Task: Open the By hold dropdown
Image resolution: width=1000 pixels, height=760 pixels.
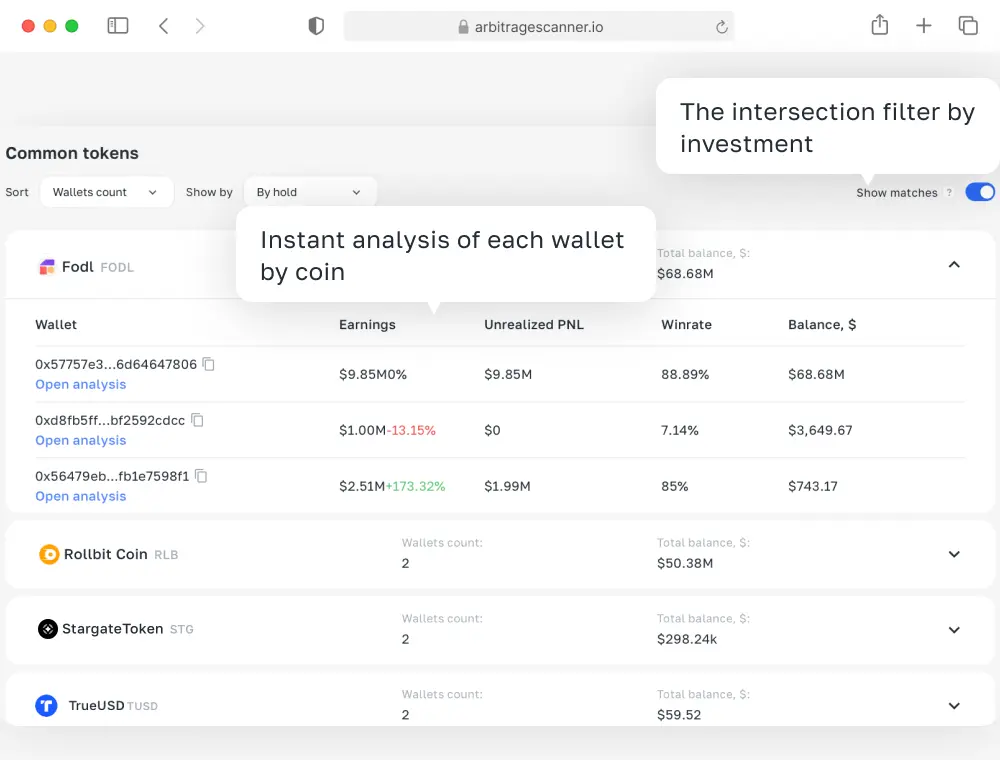Action: click(x=309, y=192)
